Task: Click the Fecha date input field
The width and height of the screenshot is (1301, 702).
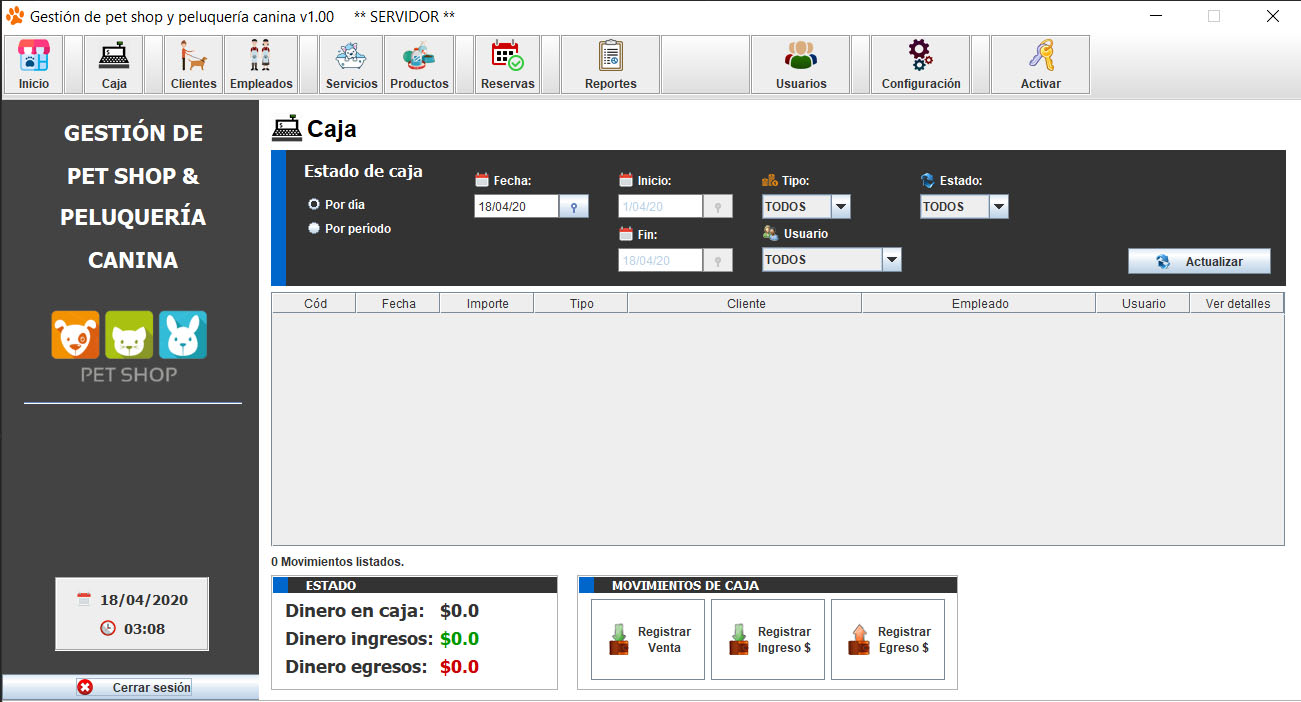Action: [x=517, y=207]
